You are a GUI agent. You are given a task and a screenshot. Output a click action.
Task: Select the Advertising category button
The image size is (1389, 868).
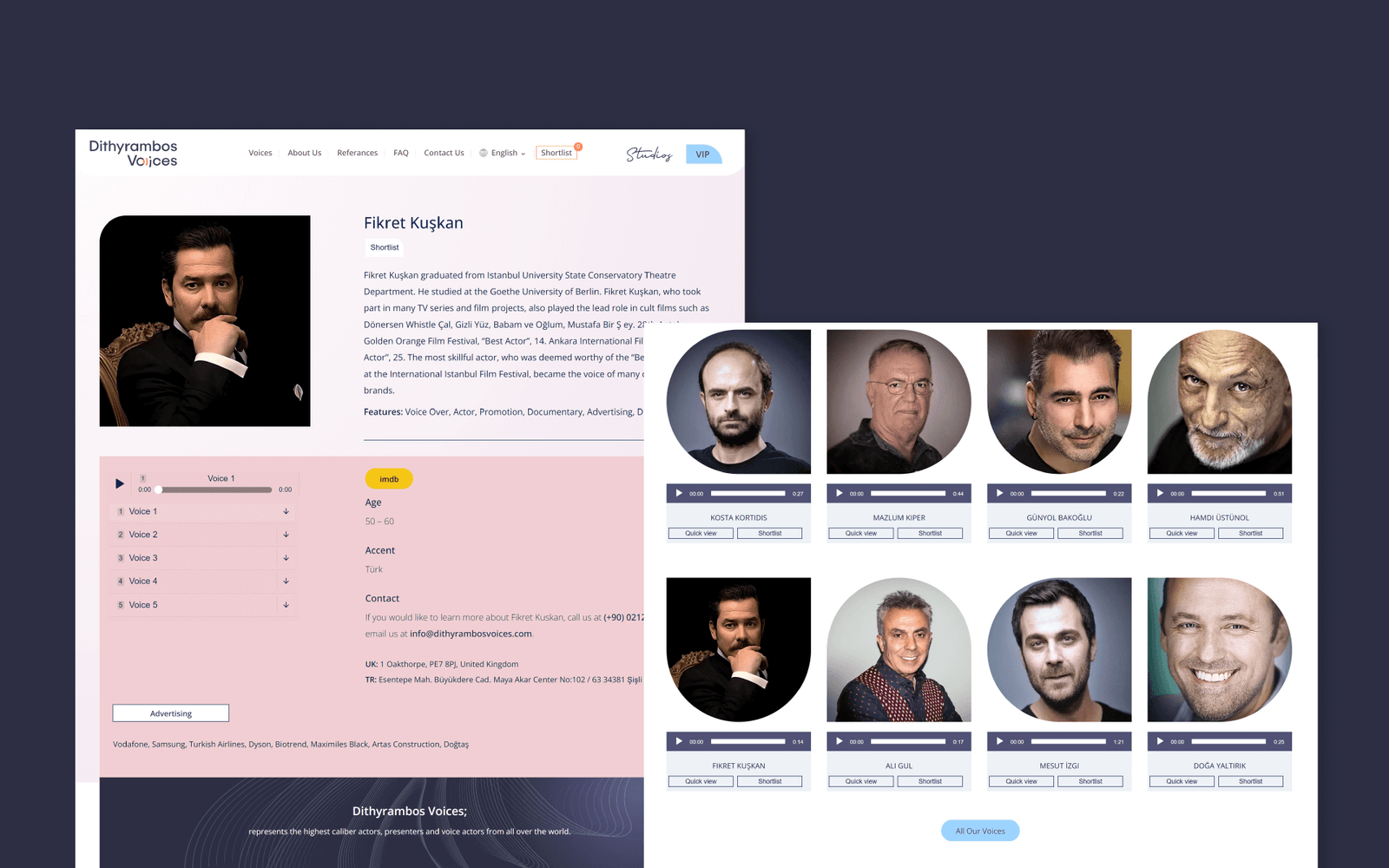(x=171, y=713)
